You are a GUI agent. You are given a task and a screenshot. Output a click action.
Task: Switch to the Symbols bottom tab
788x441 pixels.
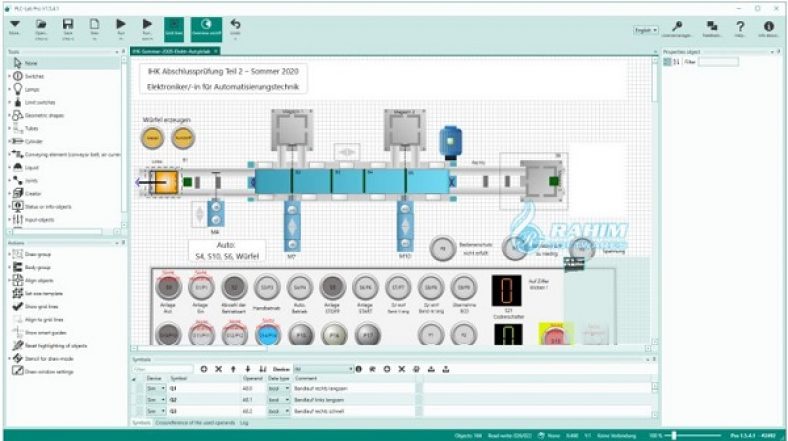click(141, 423)
